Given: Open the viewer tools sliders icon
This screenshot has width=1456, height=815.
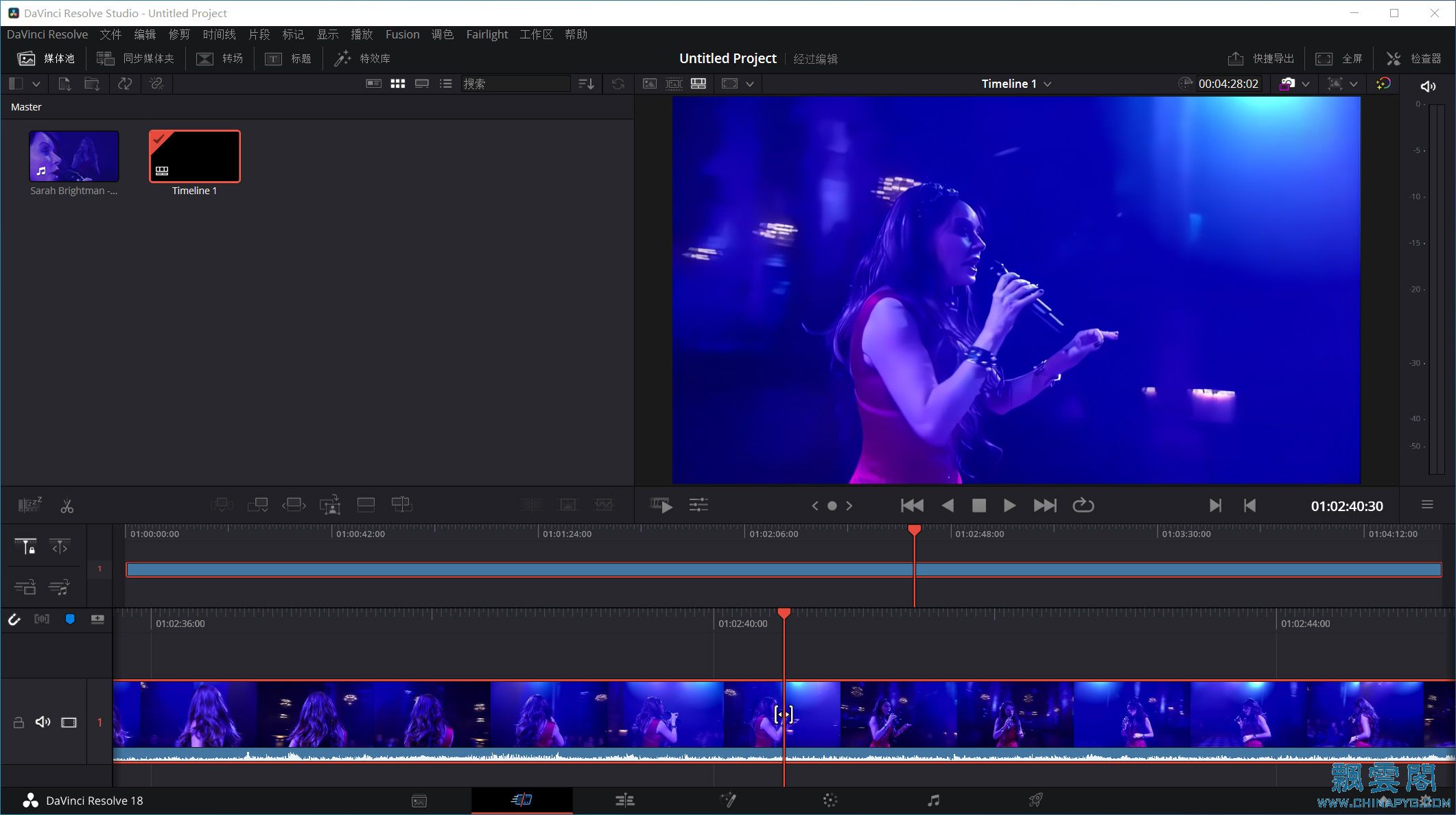Looking at the screenshot, I should 698,506.
